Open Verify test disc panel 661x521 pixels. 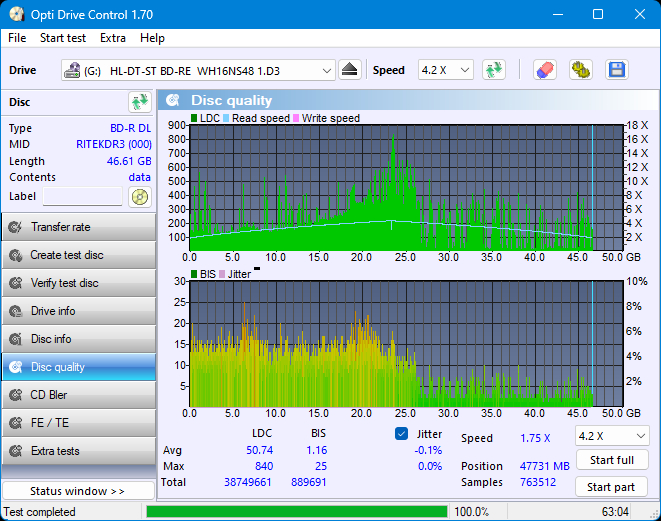(x=79, y=283)
